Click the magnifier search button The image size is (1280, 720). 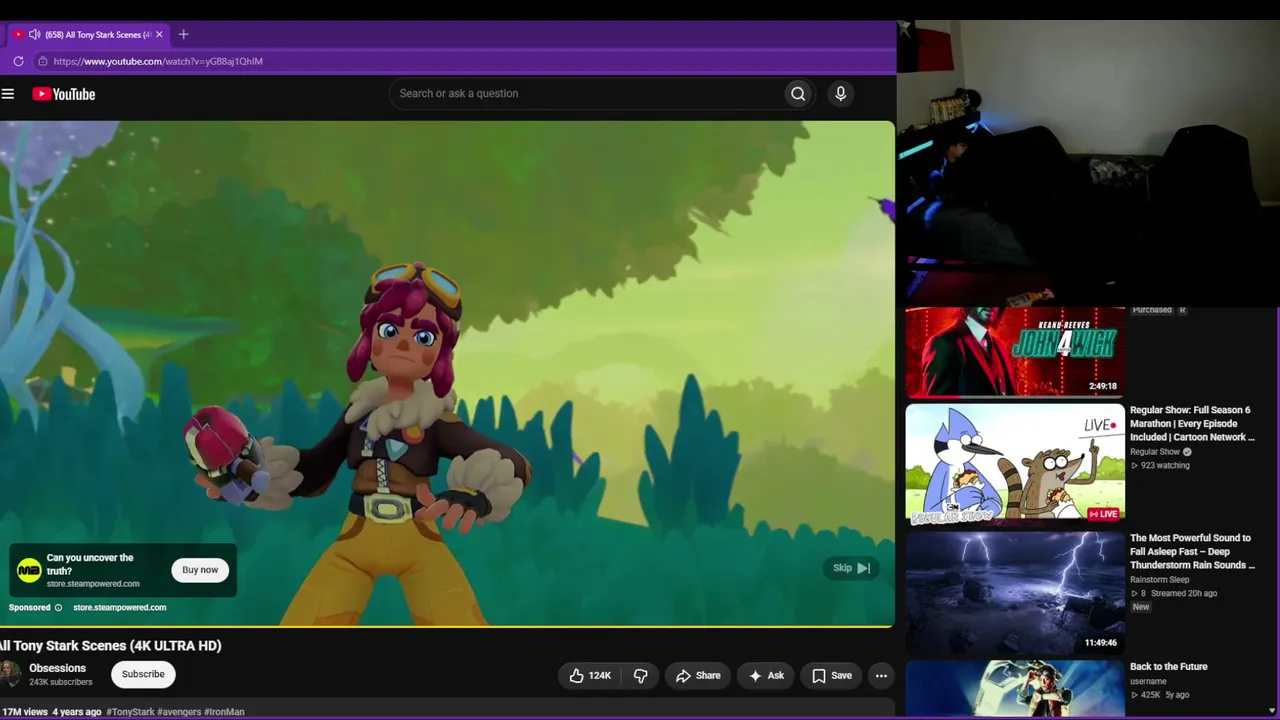tap(798, 94)
